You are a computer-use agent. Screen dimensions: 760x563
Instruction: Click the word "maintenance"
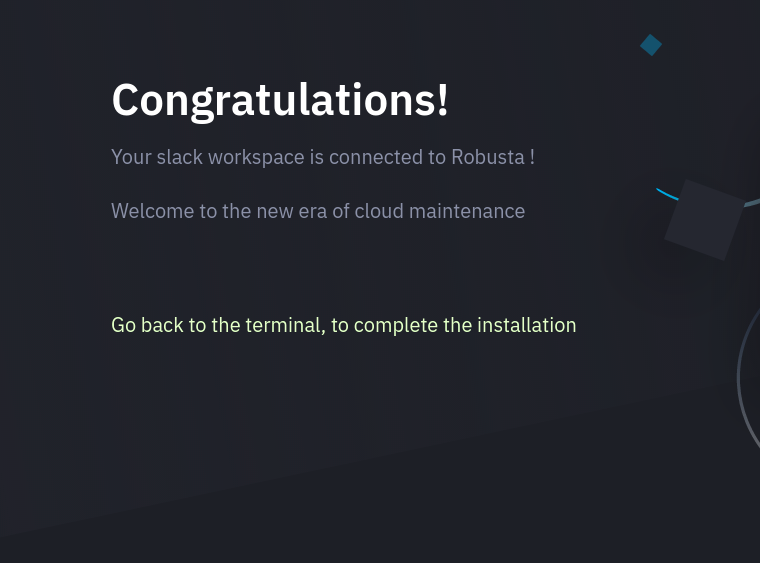coord(467,211)
